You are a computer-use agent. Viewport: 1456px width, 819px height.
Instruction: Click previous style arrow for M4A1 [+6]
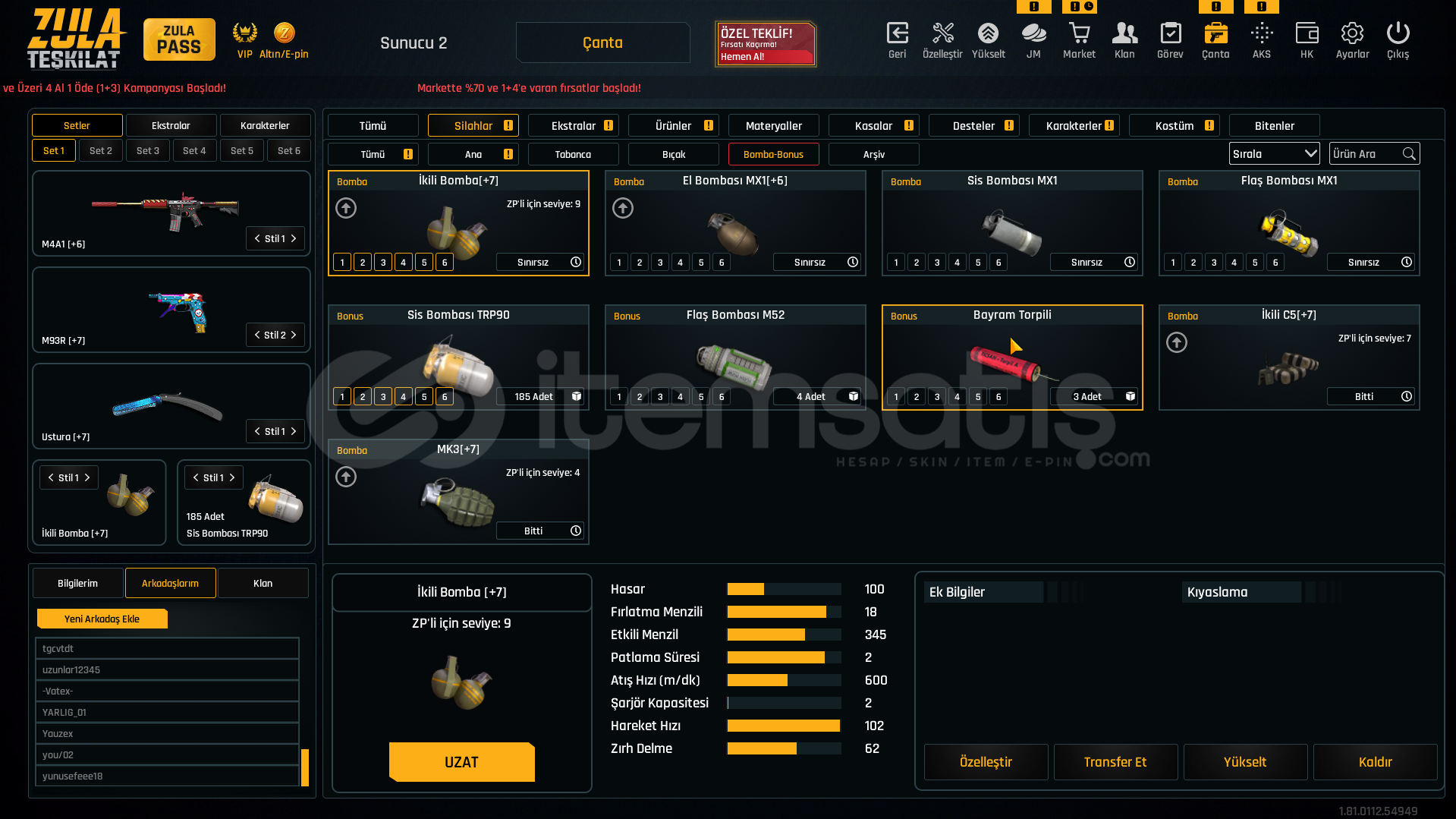click(257, 238)
